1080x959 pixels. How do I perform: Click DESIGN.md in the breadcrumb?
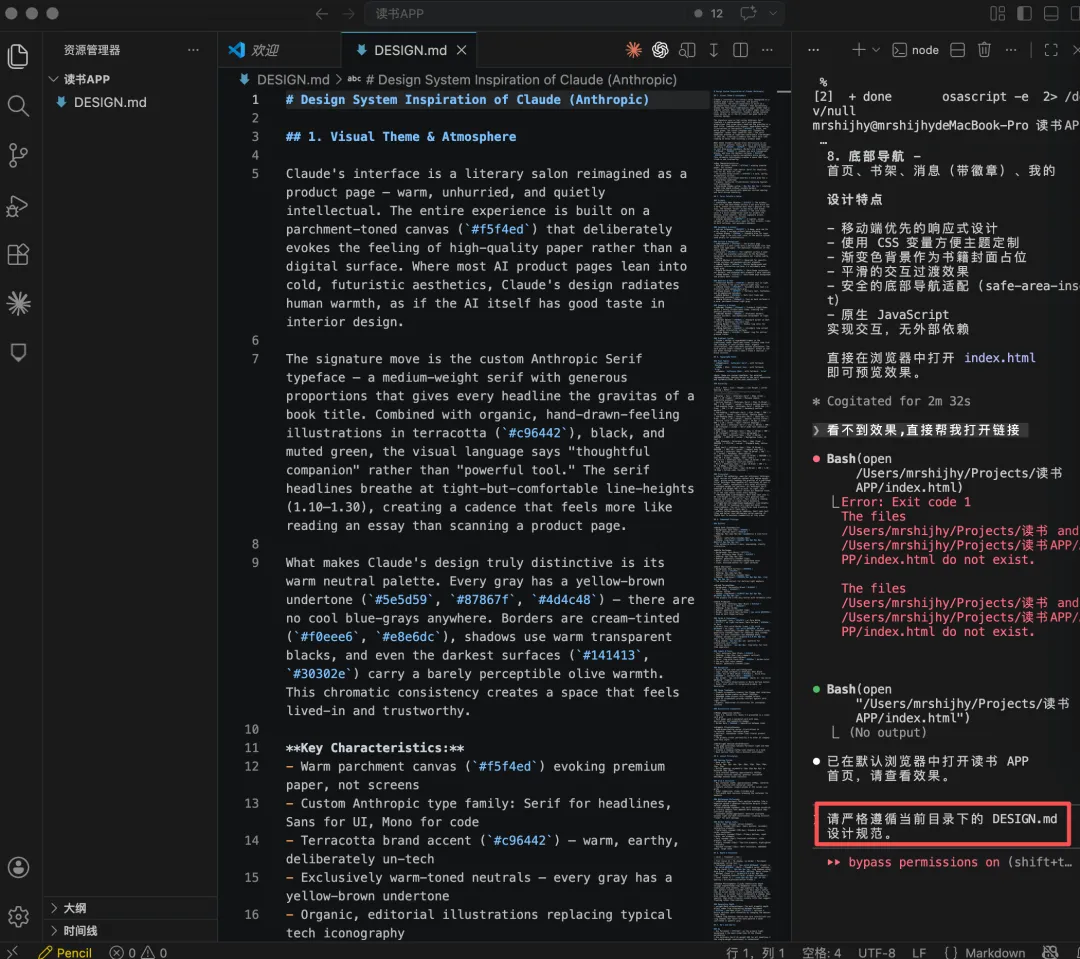[293, 79]
